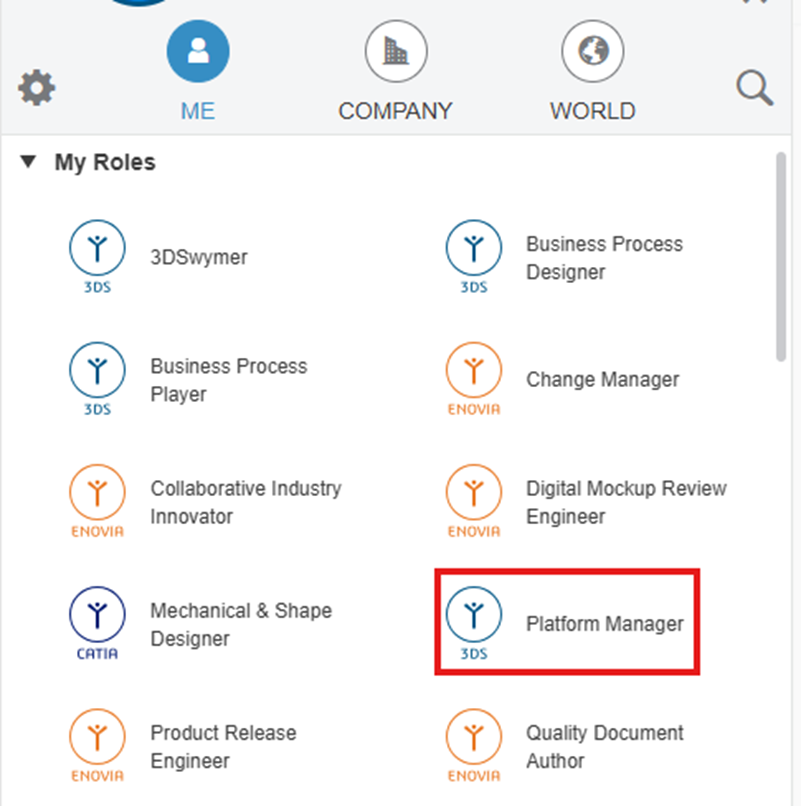
Task: Open the Business Process Player role
Action: tap(229, 380)
